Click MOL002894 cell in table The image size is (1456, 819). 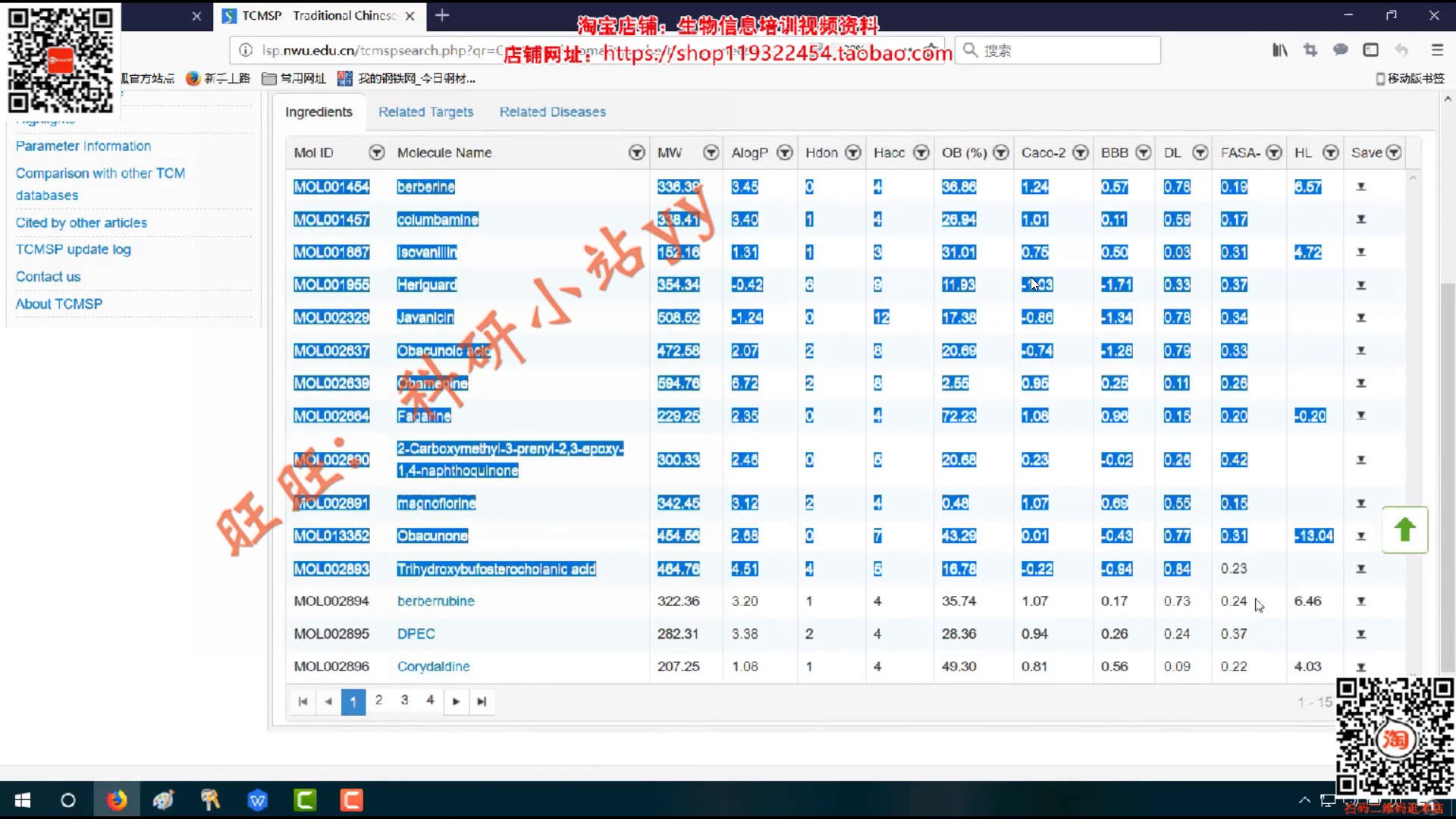click(x=331, y=601)
